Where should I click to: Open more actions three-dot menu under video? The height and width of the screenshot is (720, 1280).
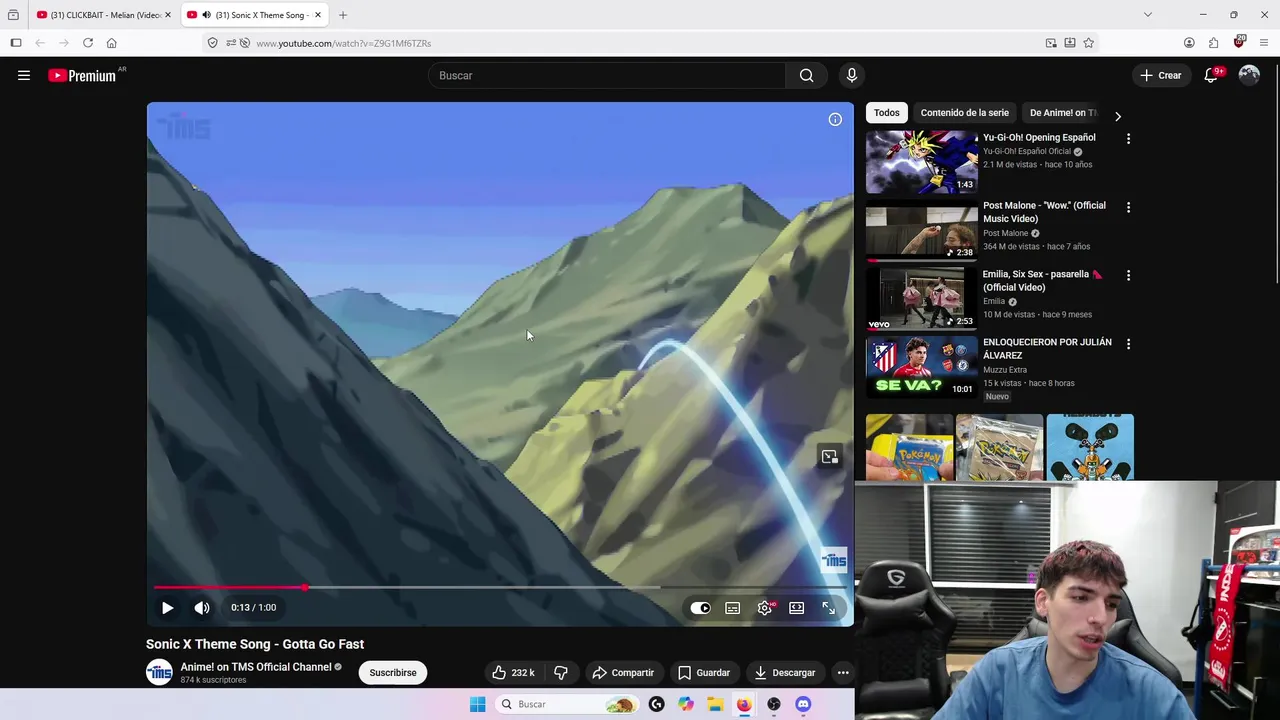pos(843,673)
